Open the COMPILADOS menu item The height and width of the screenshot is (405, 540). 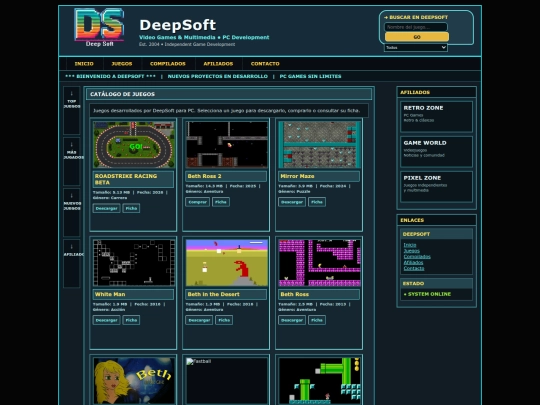168,64
